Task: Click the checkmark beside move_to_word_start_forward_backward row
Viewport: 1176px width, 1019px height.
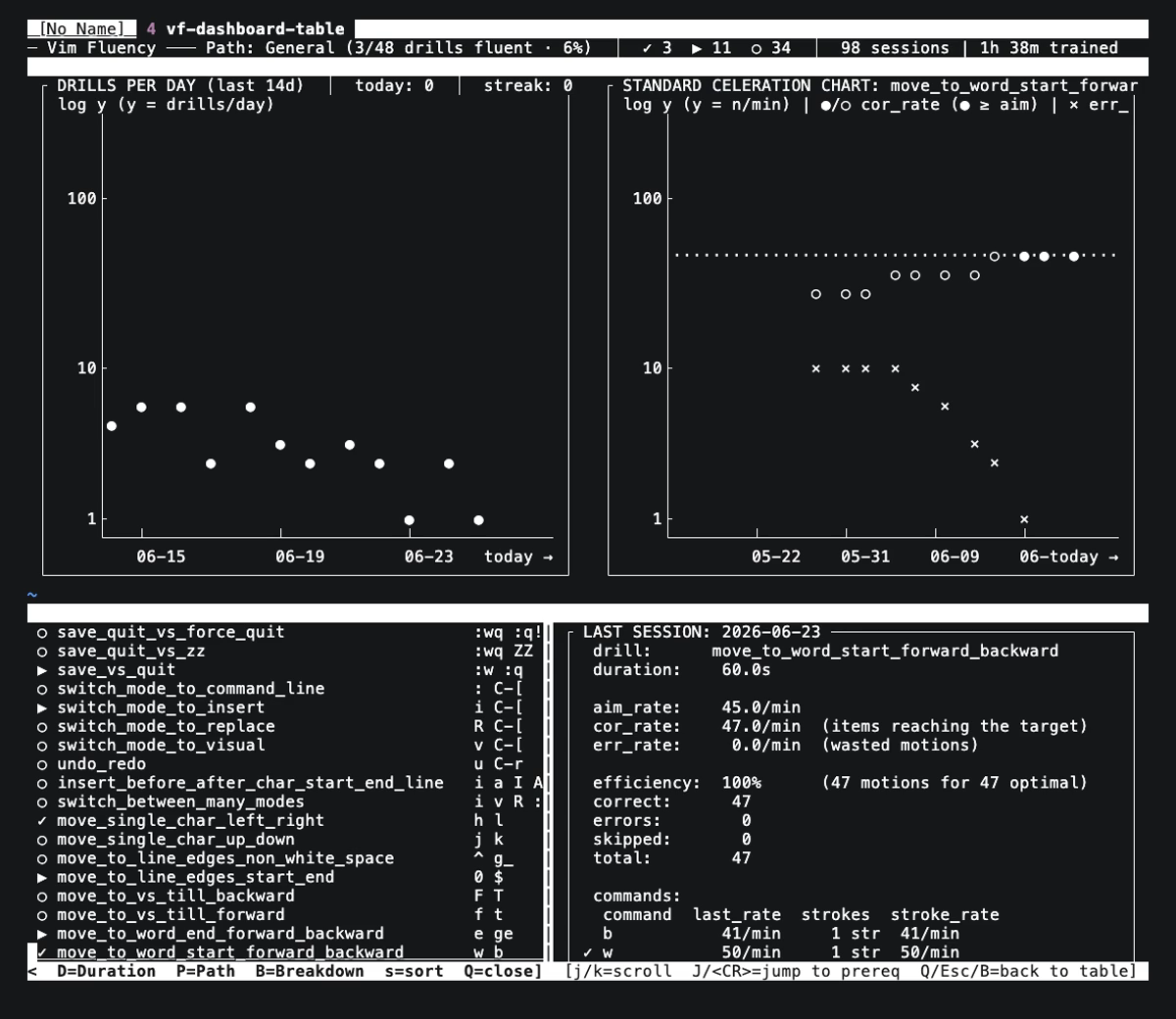Action: 42,952
